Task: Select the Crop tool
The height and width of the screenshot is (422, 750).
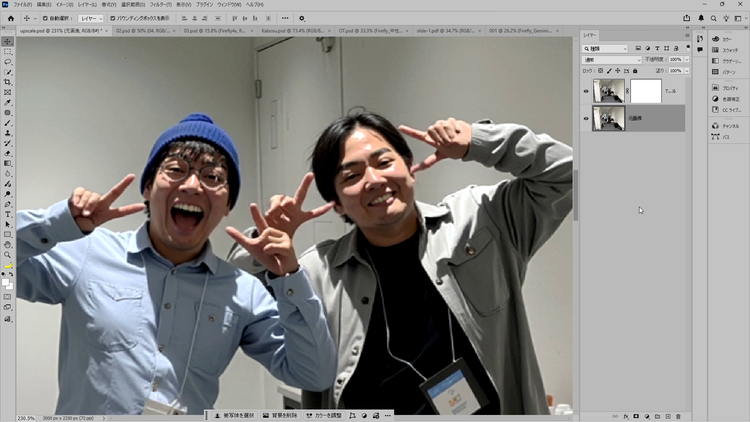Action: pos(8,82)
